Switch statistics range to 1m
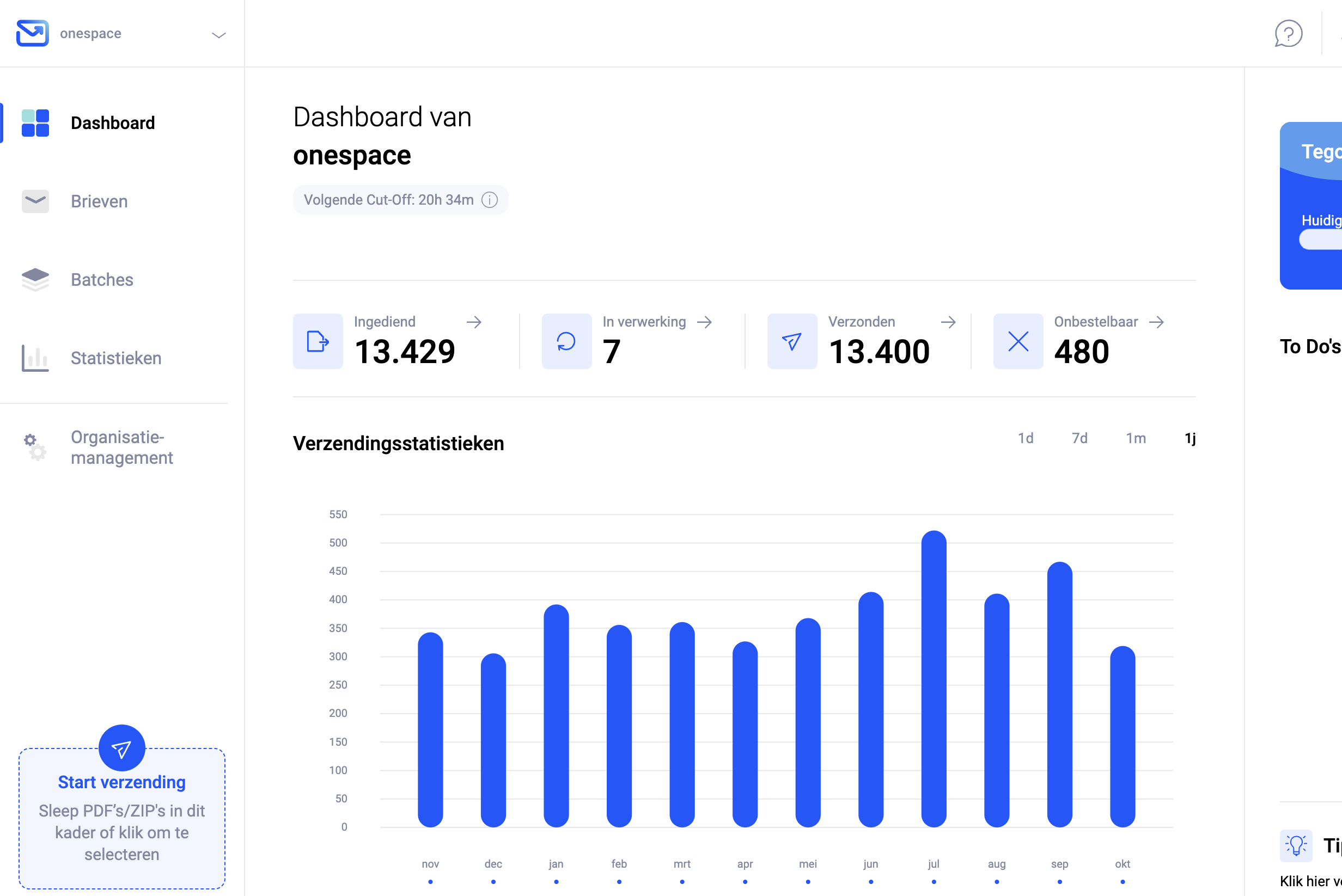This screenshot has height=896, width=1342. point(1136,438)
